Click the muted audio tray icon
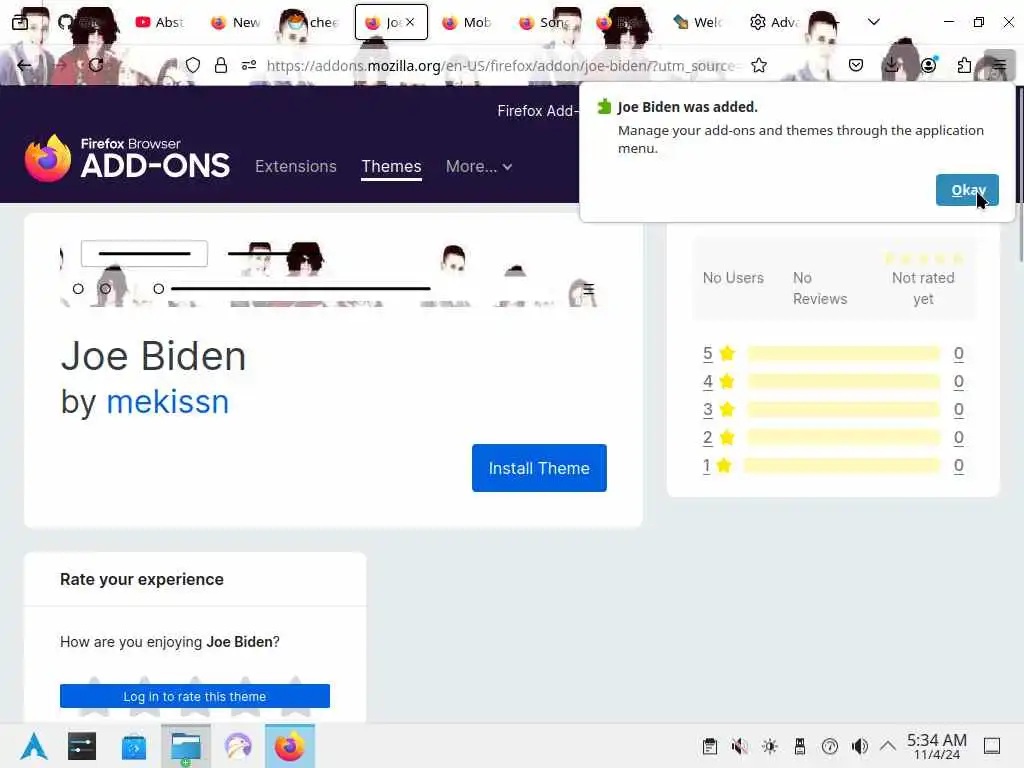 coord(740,746)
